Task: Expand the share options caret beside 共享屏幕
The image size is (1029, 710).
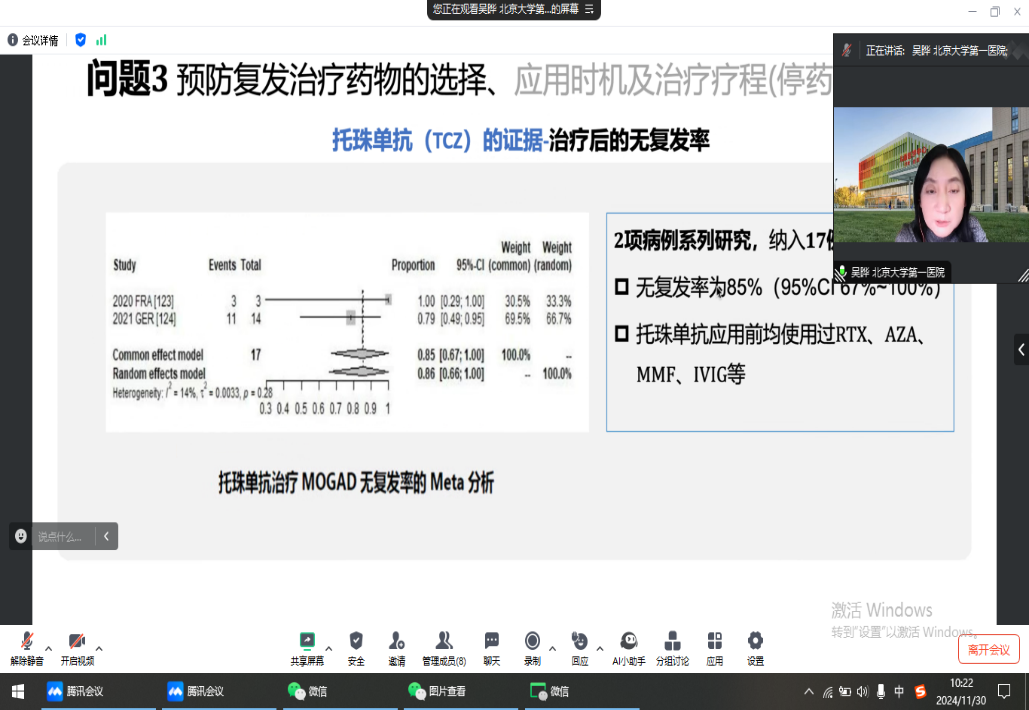Action: point(329,648)
